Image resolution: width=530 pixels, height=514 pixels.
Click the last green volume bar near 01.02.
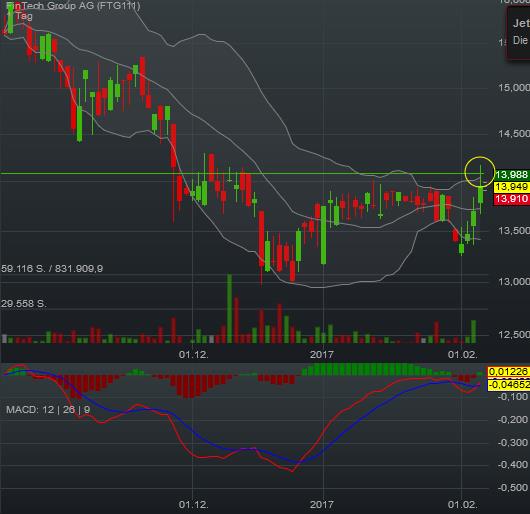click(x=474, y=332)
